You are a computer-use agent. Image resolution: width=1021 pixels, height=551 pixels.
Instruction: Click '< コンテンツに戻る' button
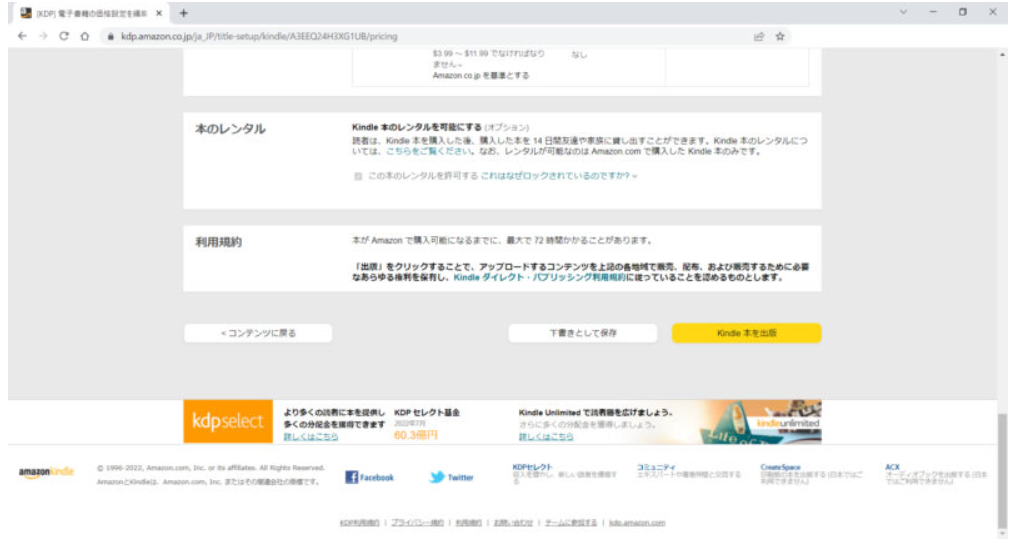pos(258,333)
